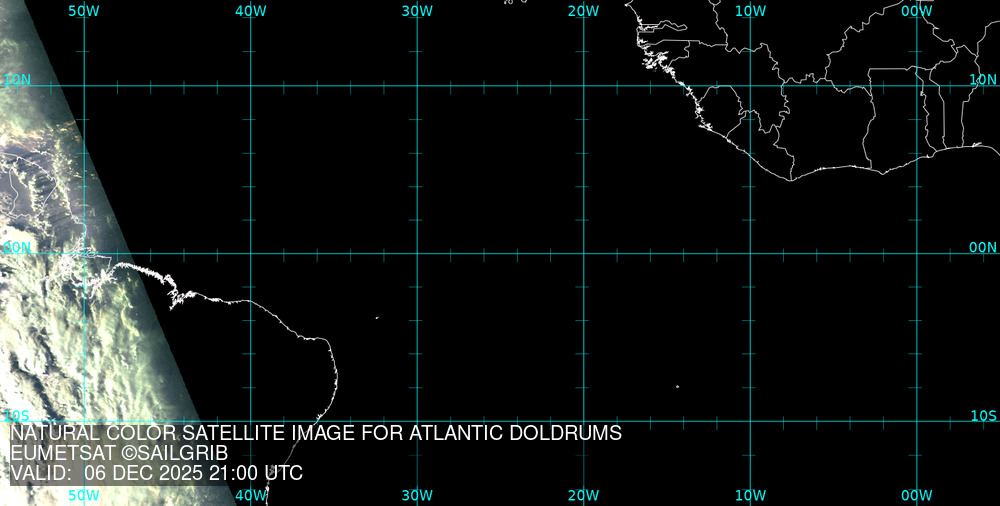The width and height of the screenshot is (1000, 506).
Task: Click where the 40W and 10N gridlines cross
Action: (250, 86)
